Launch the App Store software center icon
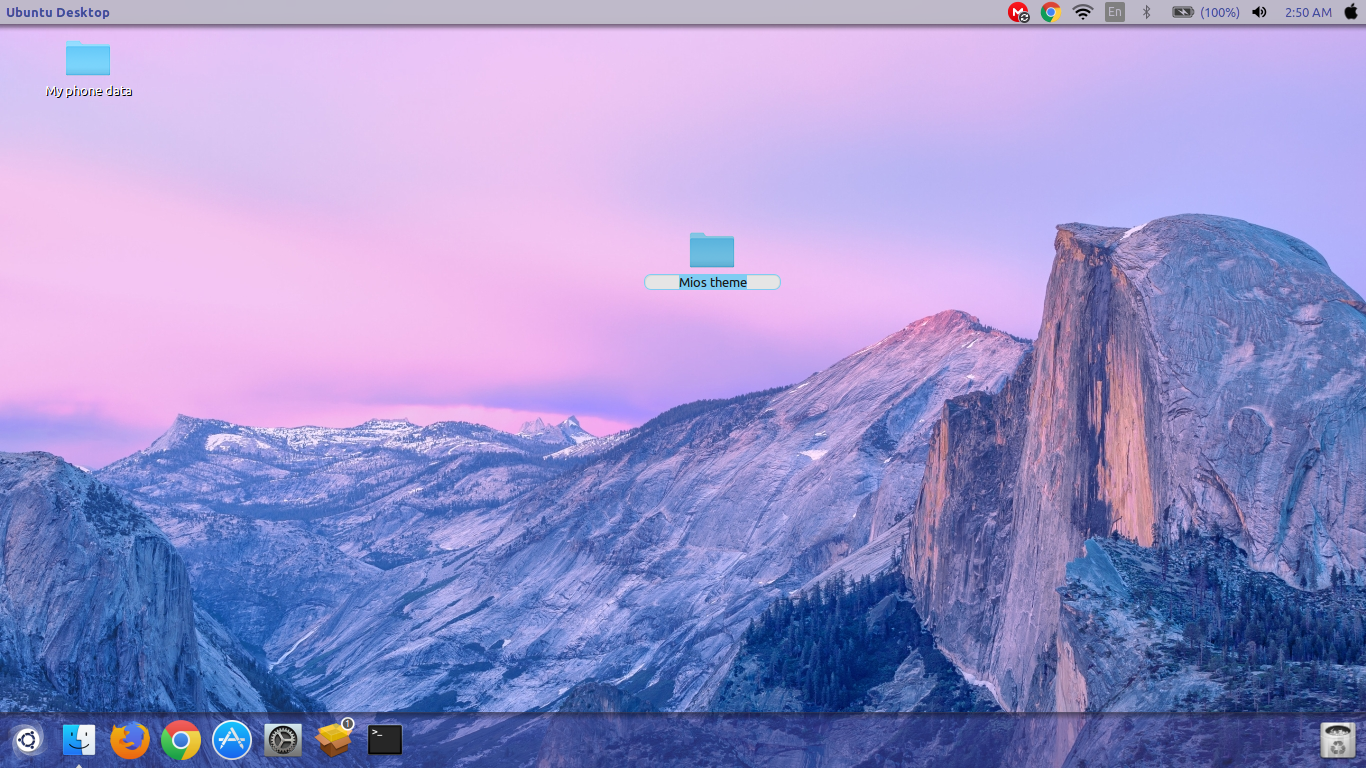The image size is (1366, 768). coord(232,740)
